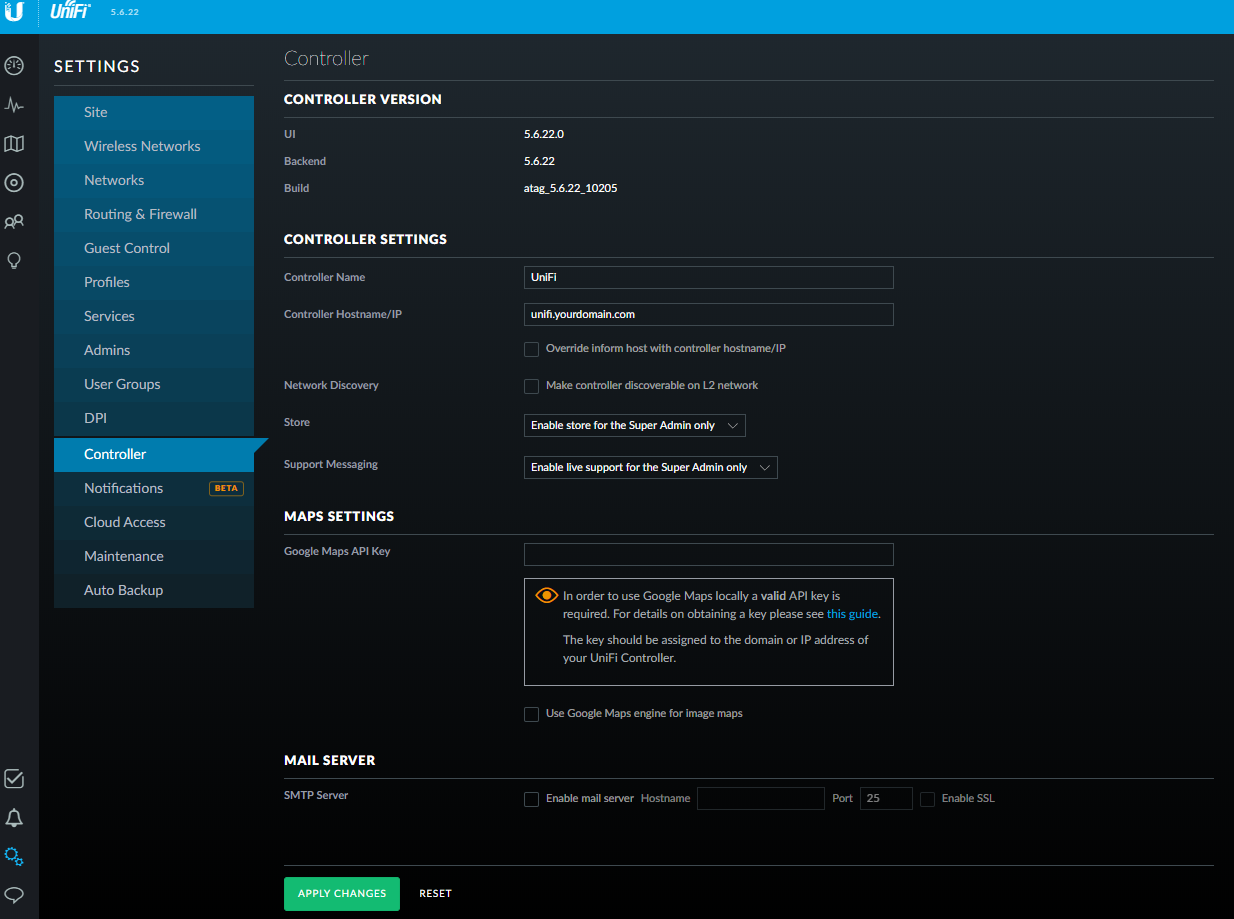Follow the 'this guide' link
Image resolution: width=1234 pixels, height=919 pixels.
click(x=852, y=614)
